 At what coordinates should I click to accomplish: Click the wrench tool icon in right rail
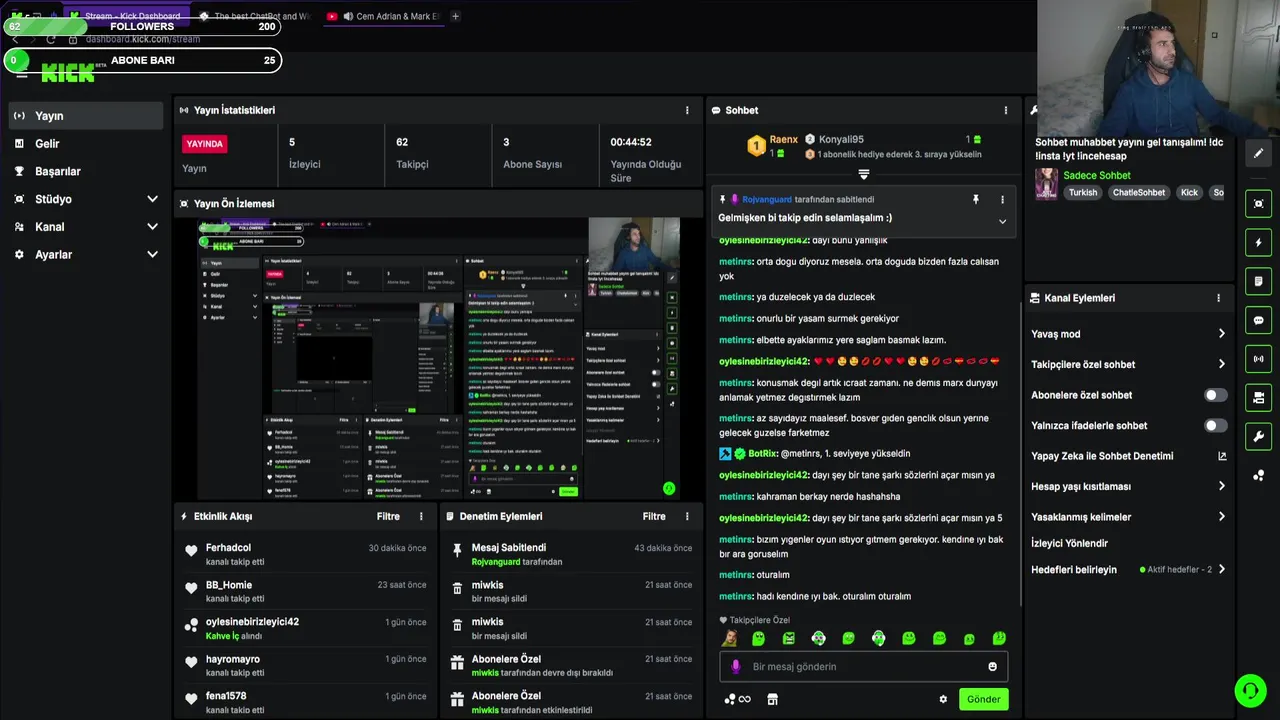point(1258,437)
